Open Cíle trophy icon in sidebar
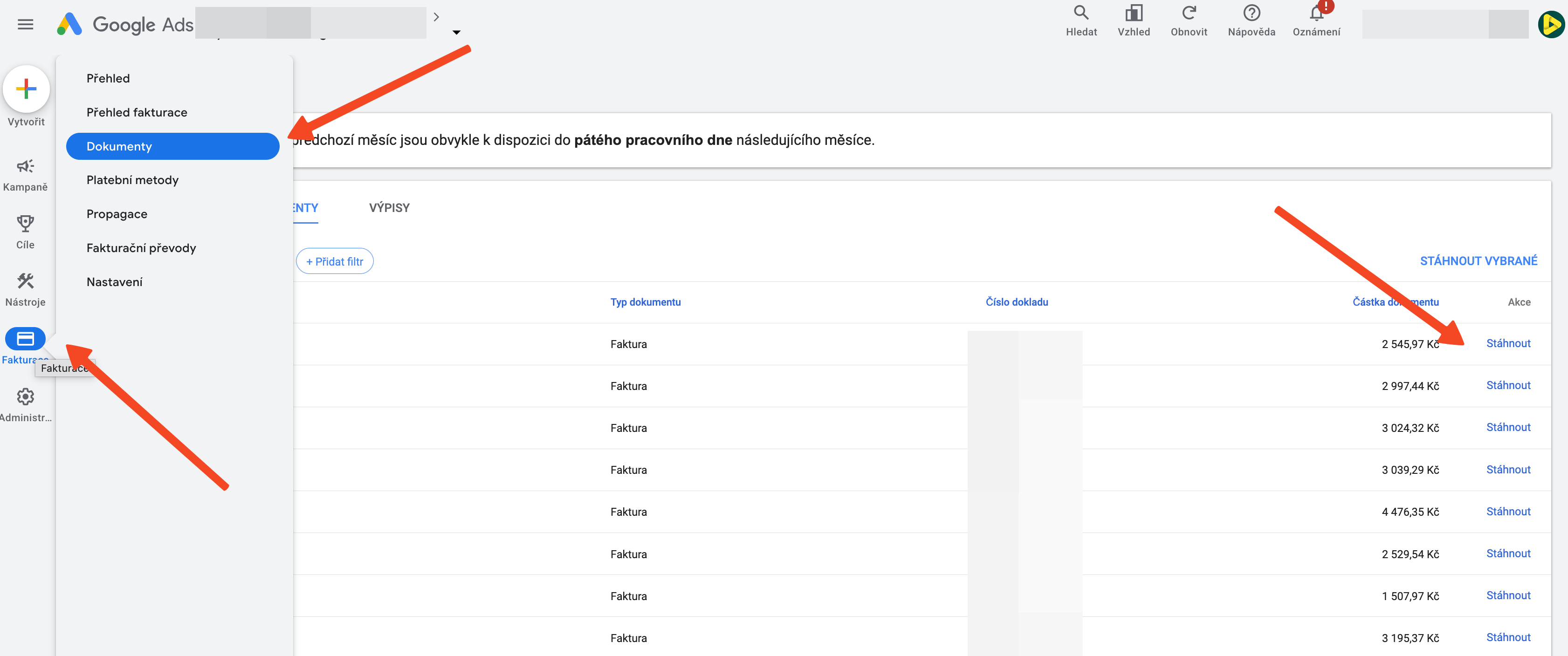The image size is (1568, 656). 25,223
